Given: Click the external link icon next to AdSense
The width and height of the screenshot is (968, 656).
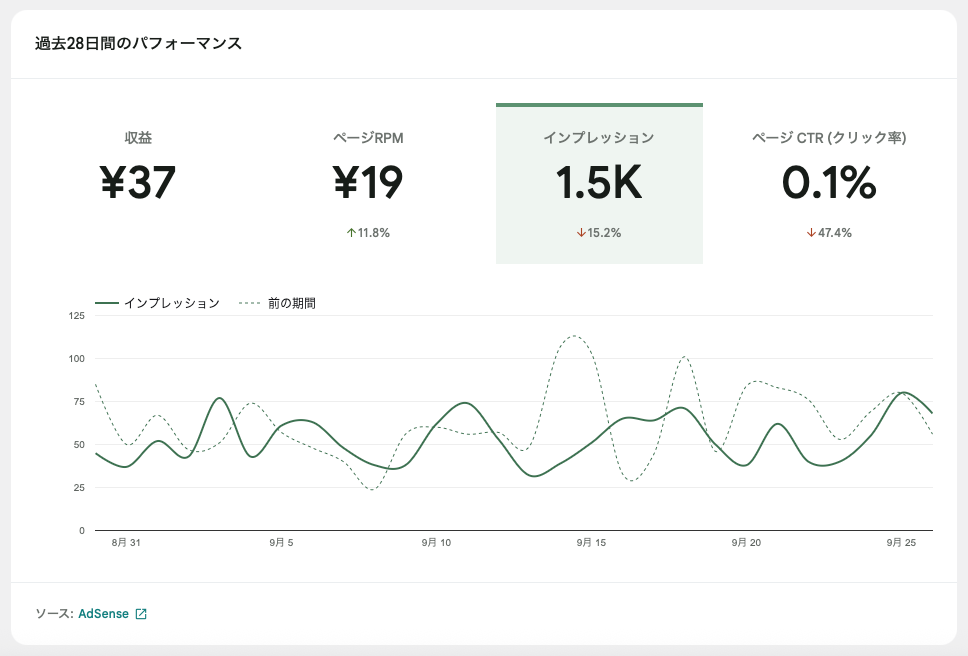Looking at the screenshot, I should (141, 614).
